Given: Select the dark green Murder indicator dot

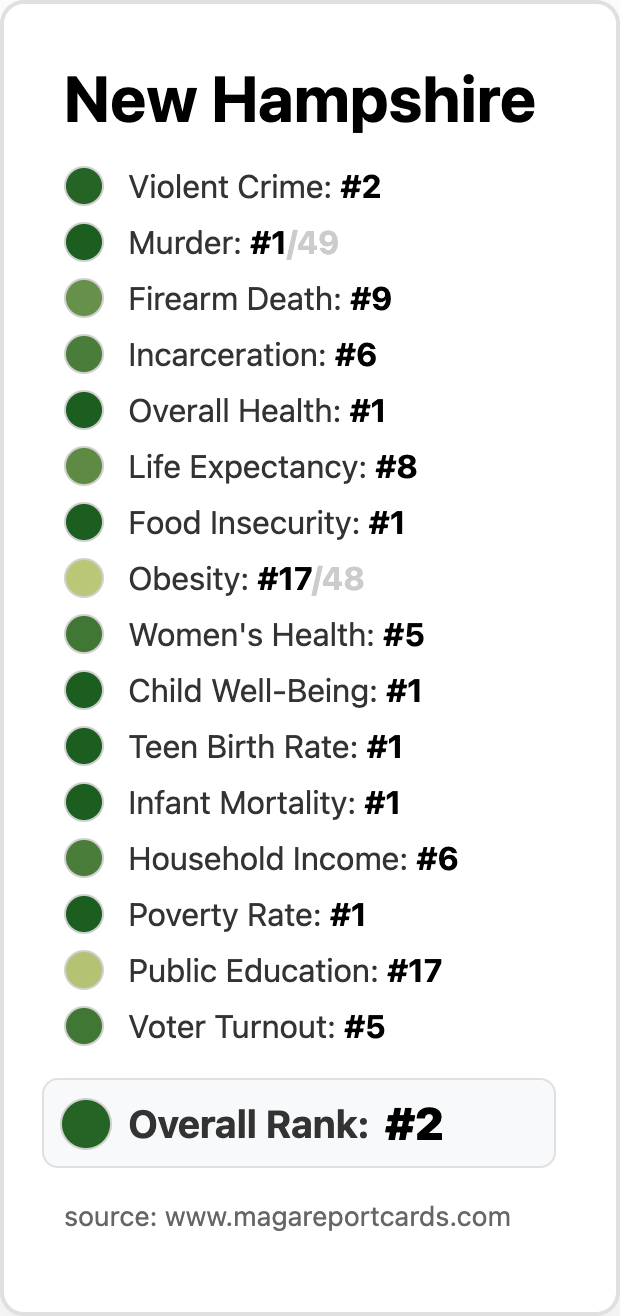Looking at the screenshot, I should tap(85, 243).
